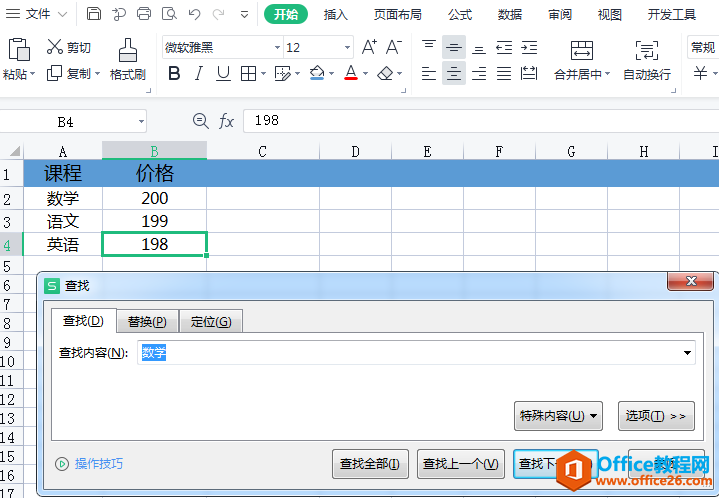The width and height of the screenshot is (719, 498).
Task: Switch to 审阅 ribbon tab
Action: [560, 14]
